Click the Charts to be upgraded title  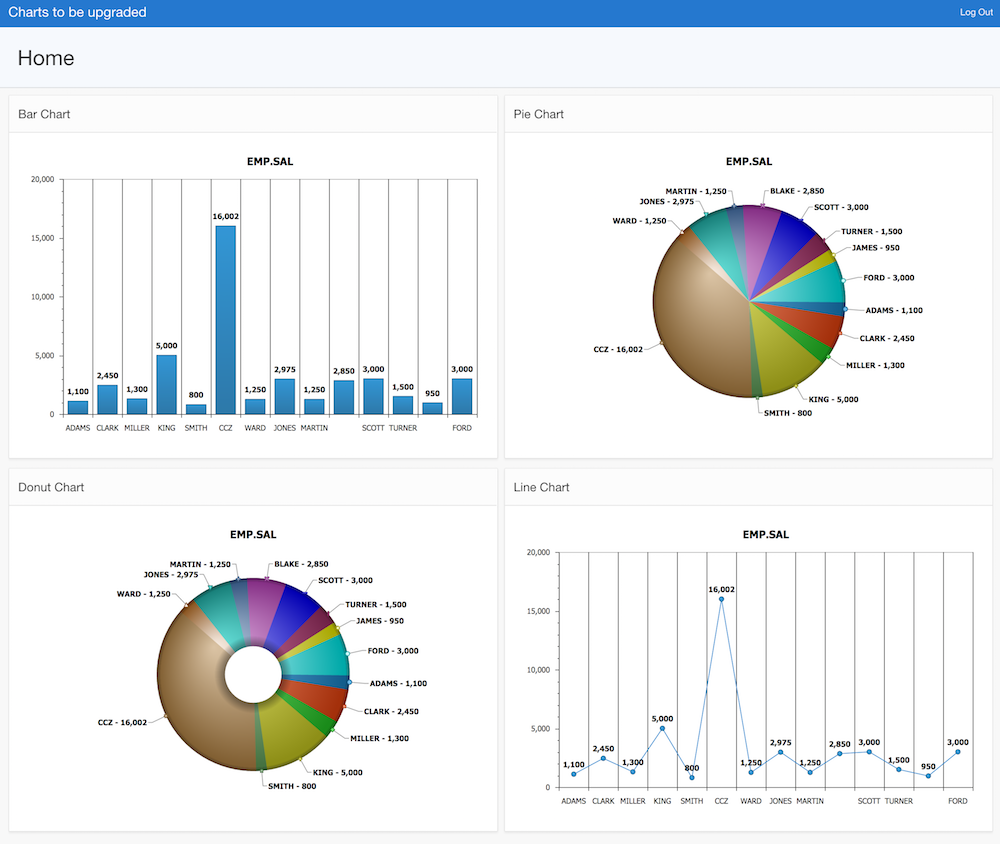[77, 12]
